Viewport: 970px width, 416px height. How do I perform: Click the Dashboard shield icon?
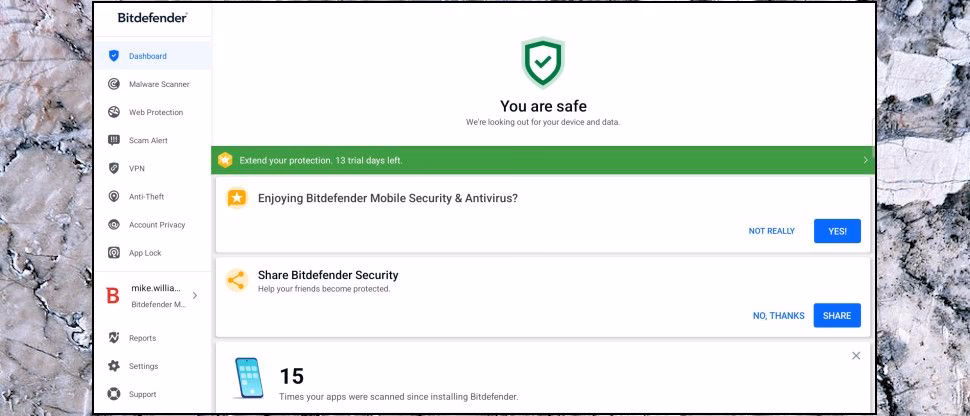(114, 56)
